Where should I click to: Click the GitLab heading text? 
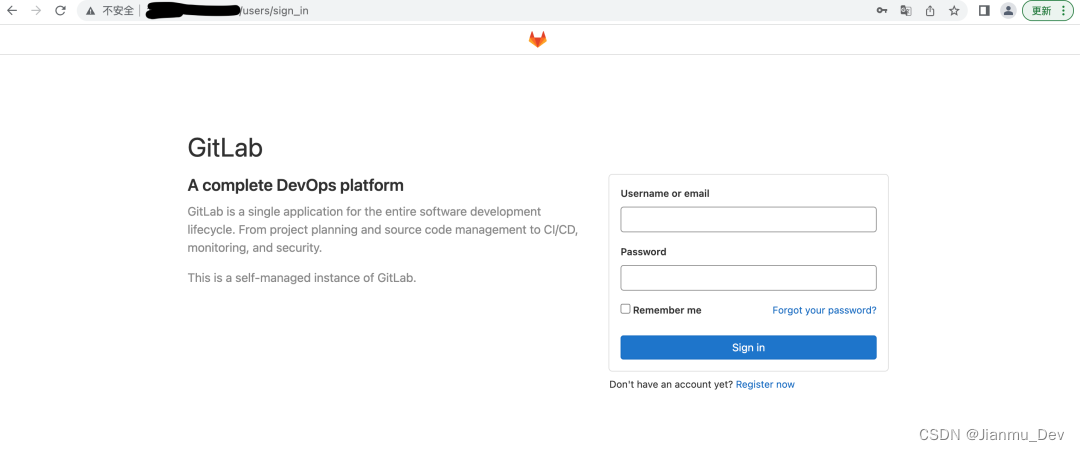pyautogui.click(x=225, y=148)
